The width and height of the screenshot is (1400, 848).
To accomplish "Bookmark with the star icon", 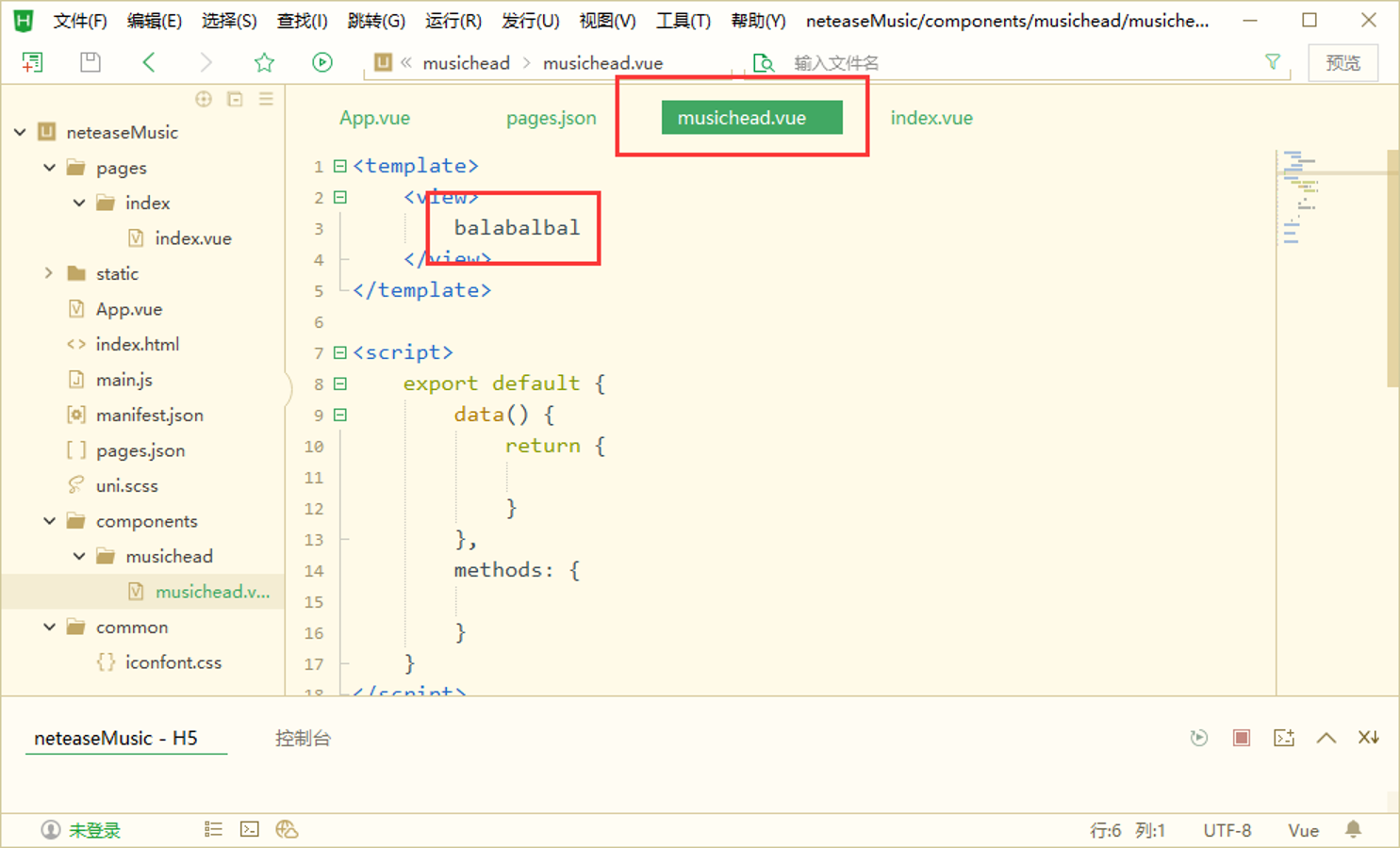I will tap(264, 62).
